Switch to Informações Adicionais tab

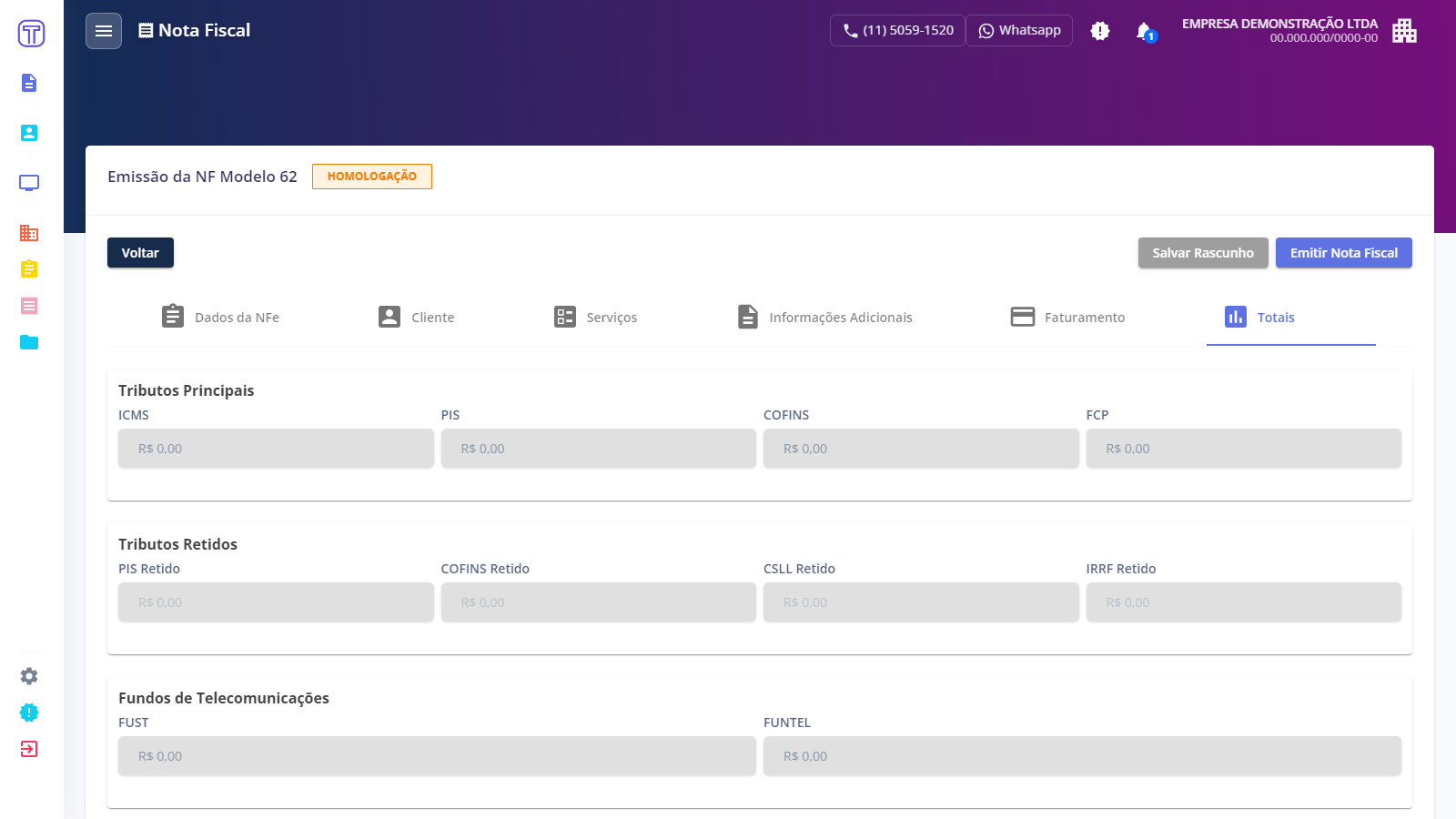coord(824,317)
